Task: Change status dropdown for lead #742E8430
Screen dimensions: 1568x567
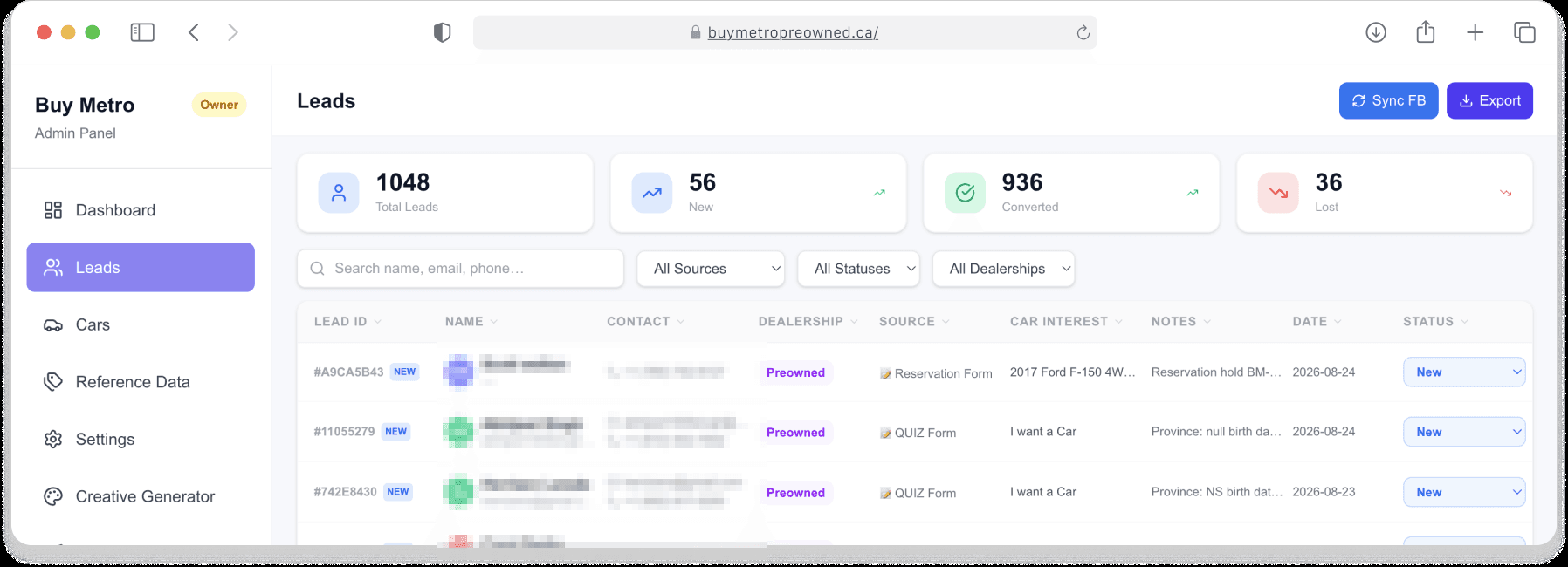Action: click(1464, 492)
